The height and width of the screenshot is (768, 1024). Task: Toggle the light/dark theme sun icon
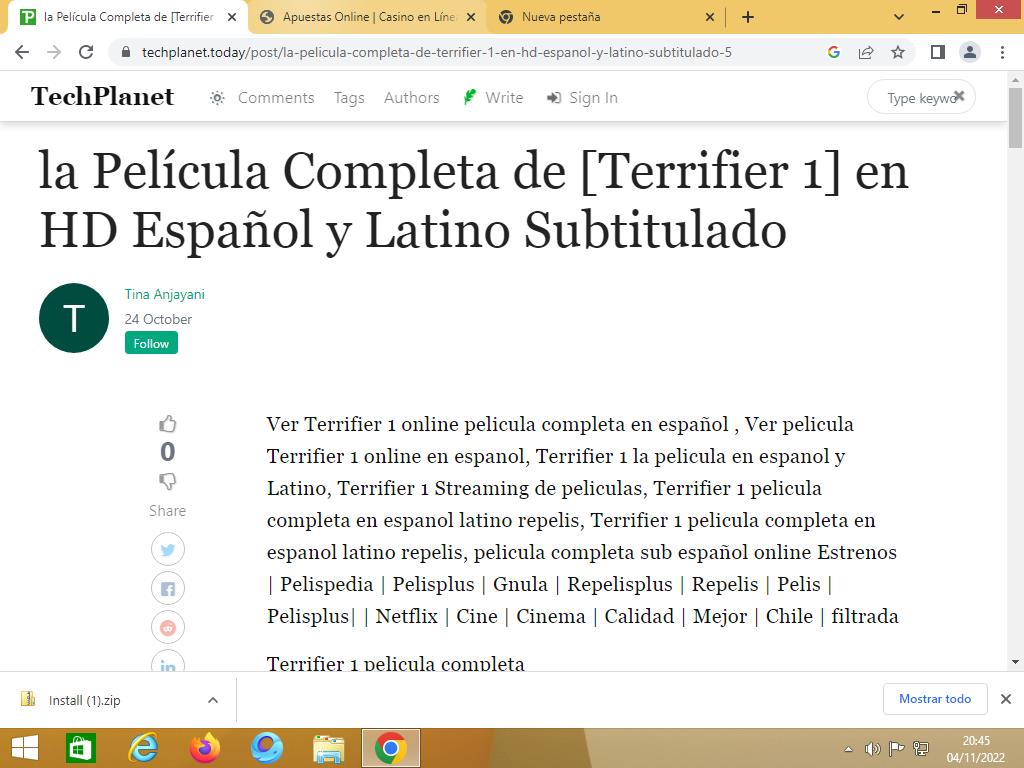pyautogui.click(x=217, y=97)
